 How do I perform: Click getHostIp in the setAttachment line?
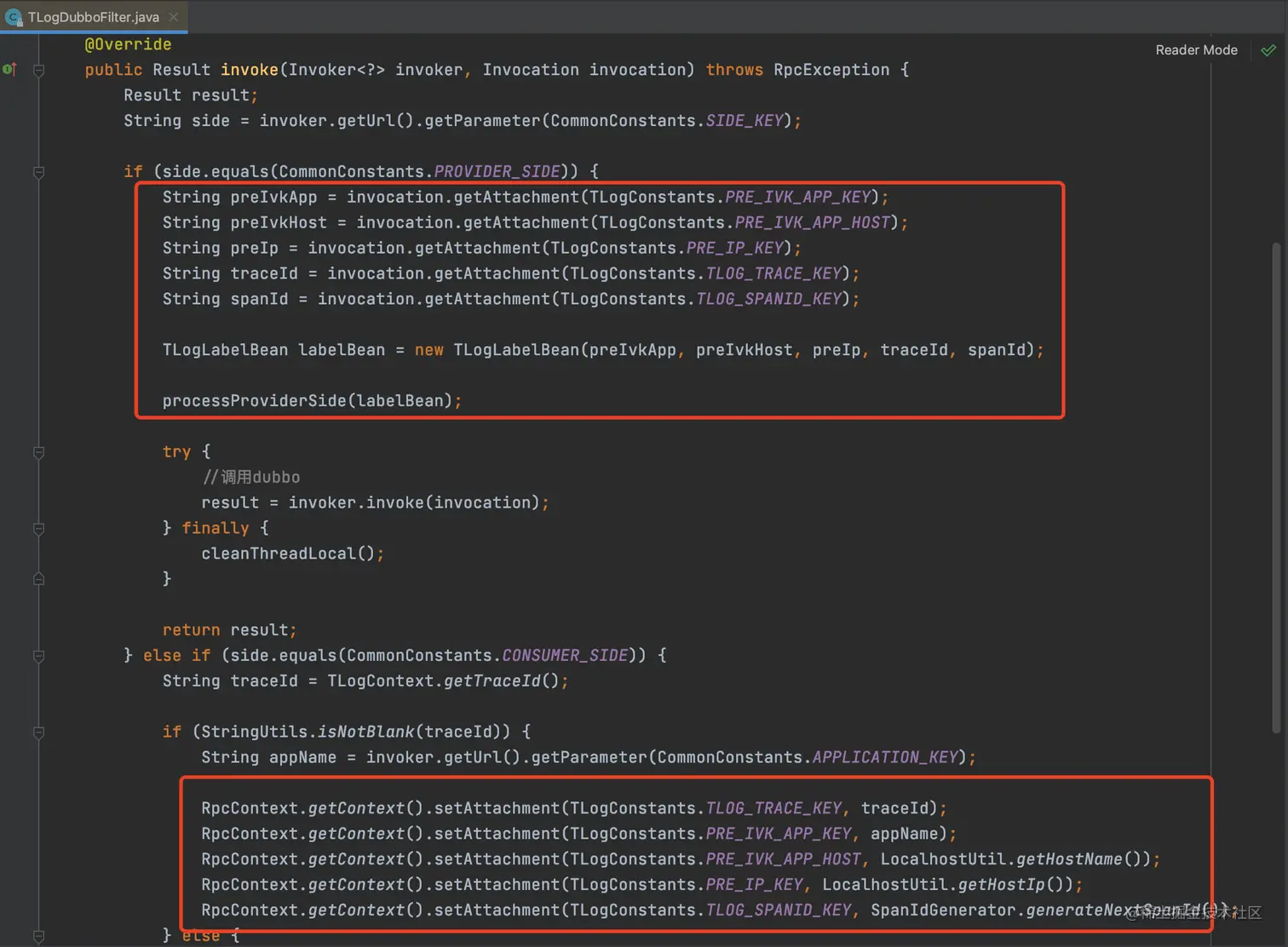click(1002, 885)
